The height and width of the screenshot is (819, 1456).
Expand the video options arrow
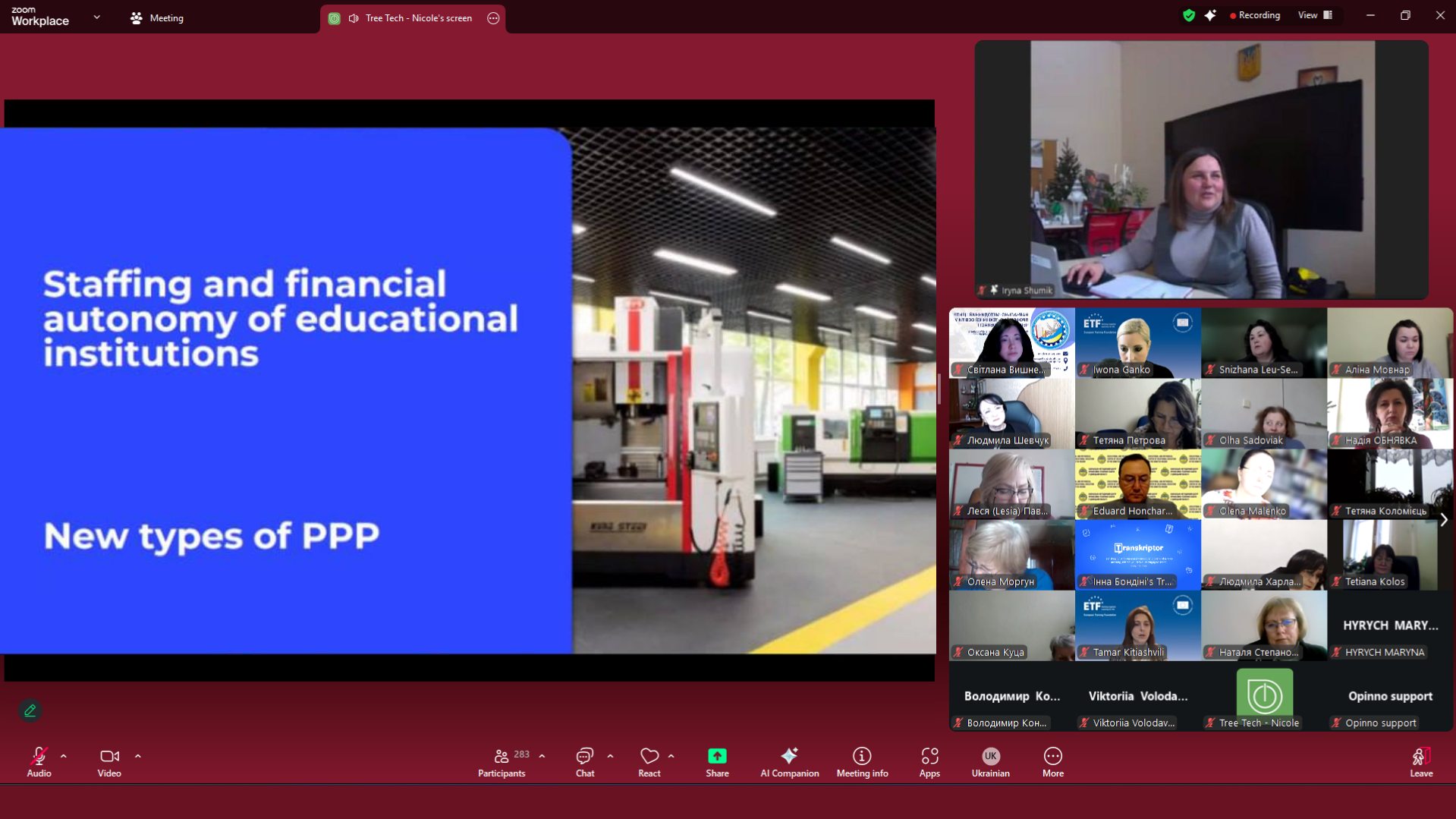pyautogui.click(x=138, y=756)
